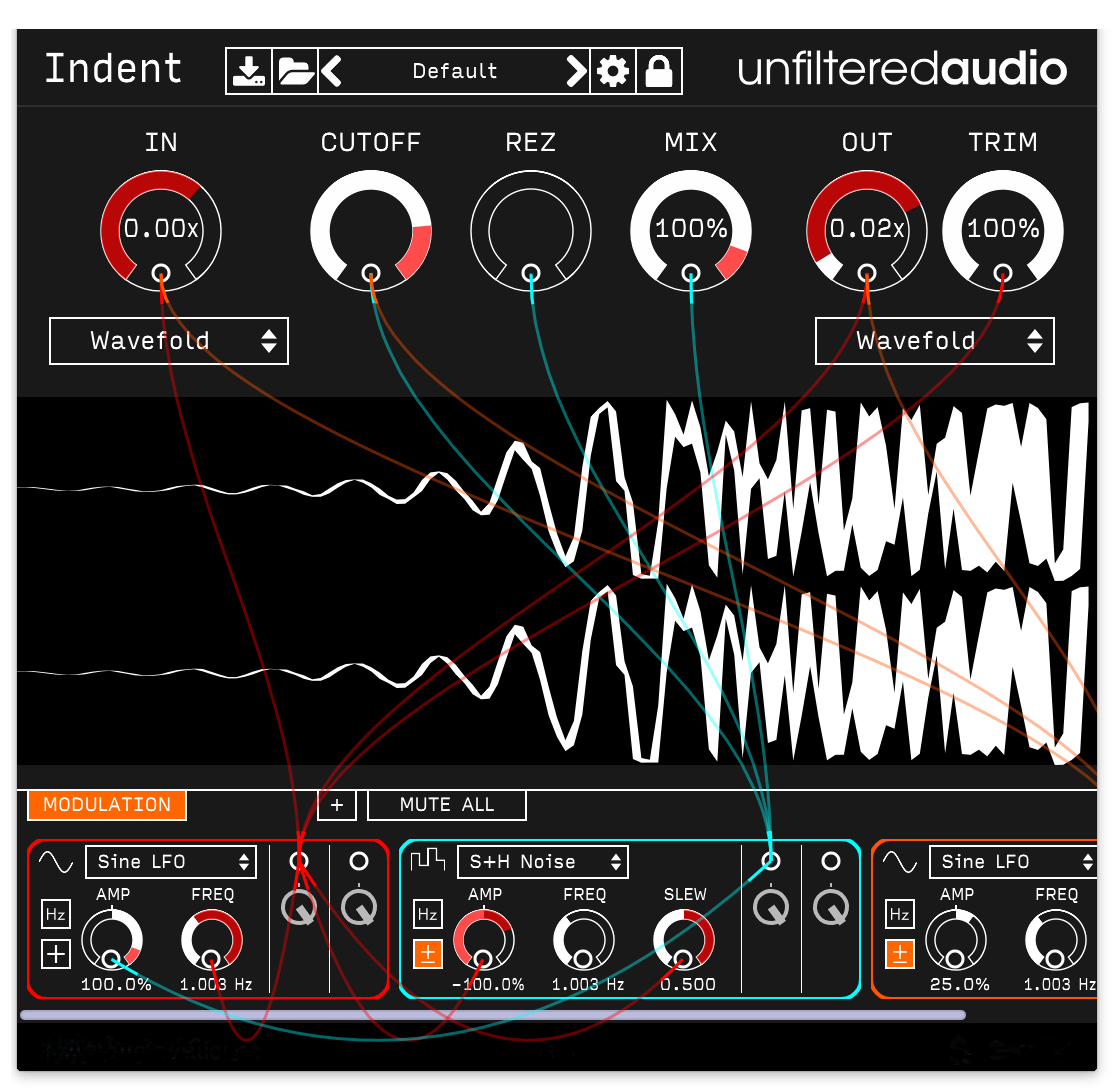The image size is (1114, 1092).
Task: Click the unfilteredaudio logo
Action: coord(902,70)
